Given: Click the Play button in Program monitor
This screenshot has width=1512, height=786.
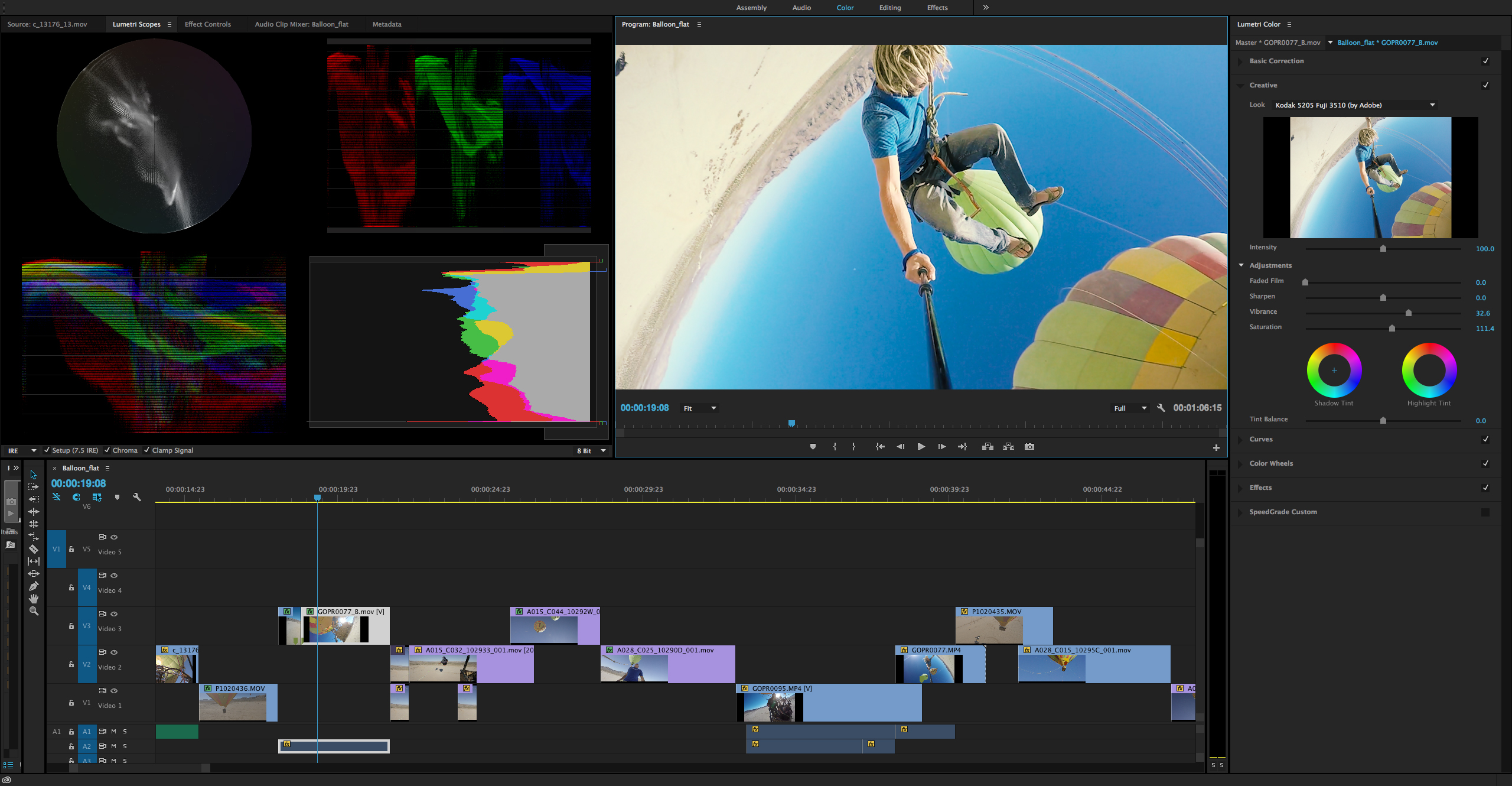Looking at the screenshot, I should (x=921, y=447).
